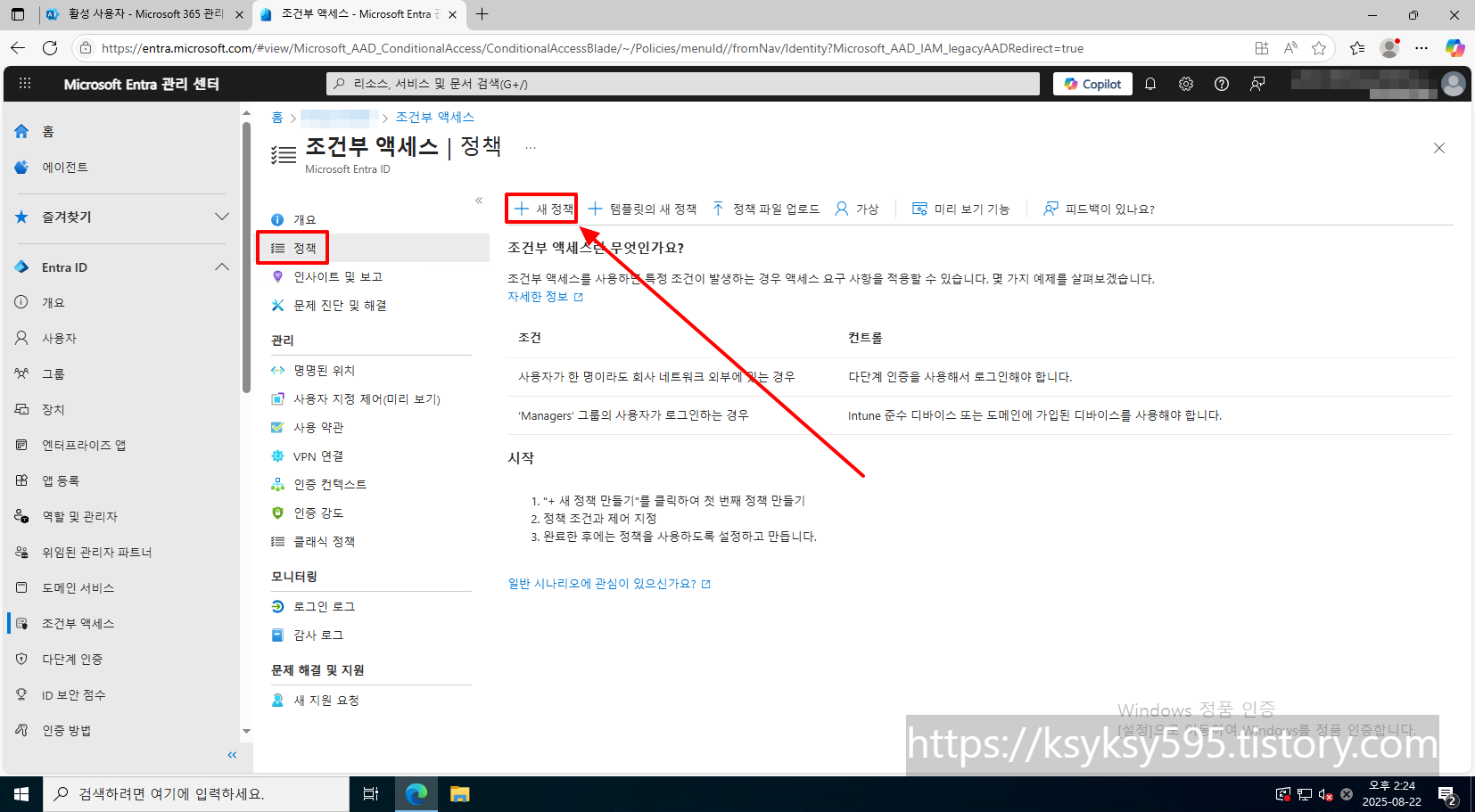1475x812 pixels.
Task: Open 위임된 관리자 파트너
Action: pyautogui.click(x=96, y=552)
